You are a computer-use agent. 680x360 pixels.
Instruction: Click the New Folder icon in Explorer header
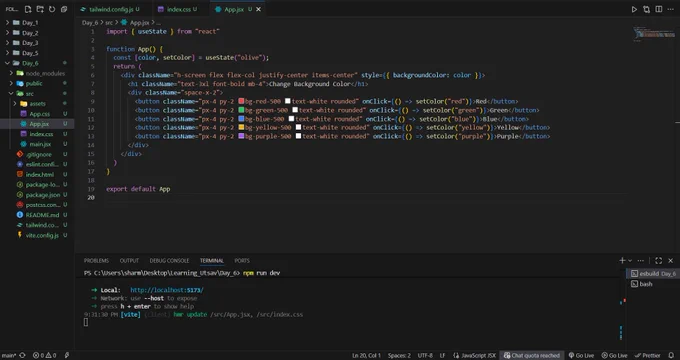[40, 9]
